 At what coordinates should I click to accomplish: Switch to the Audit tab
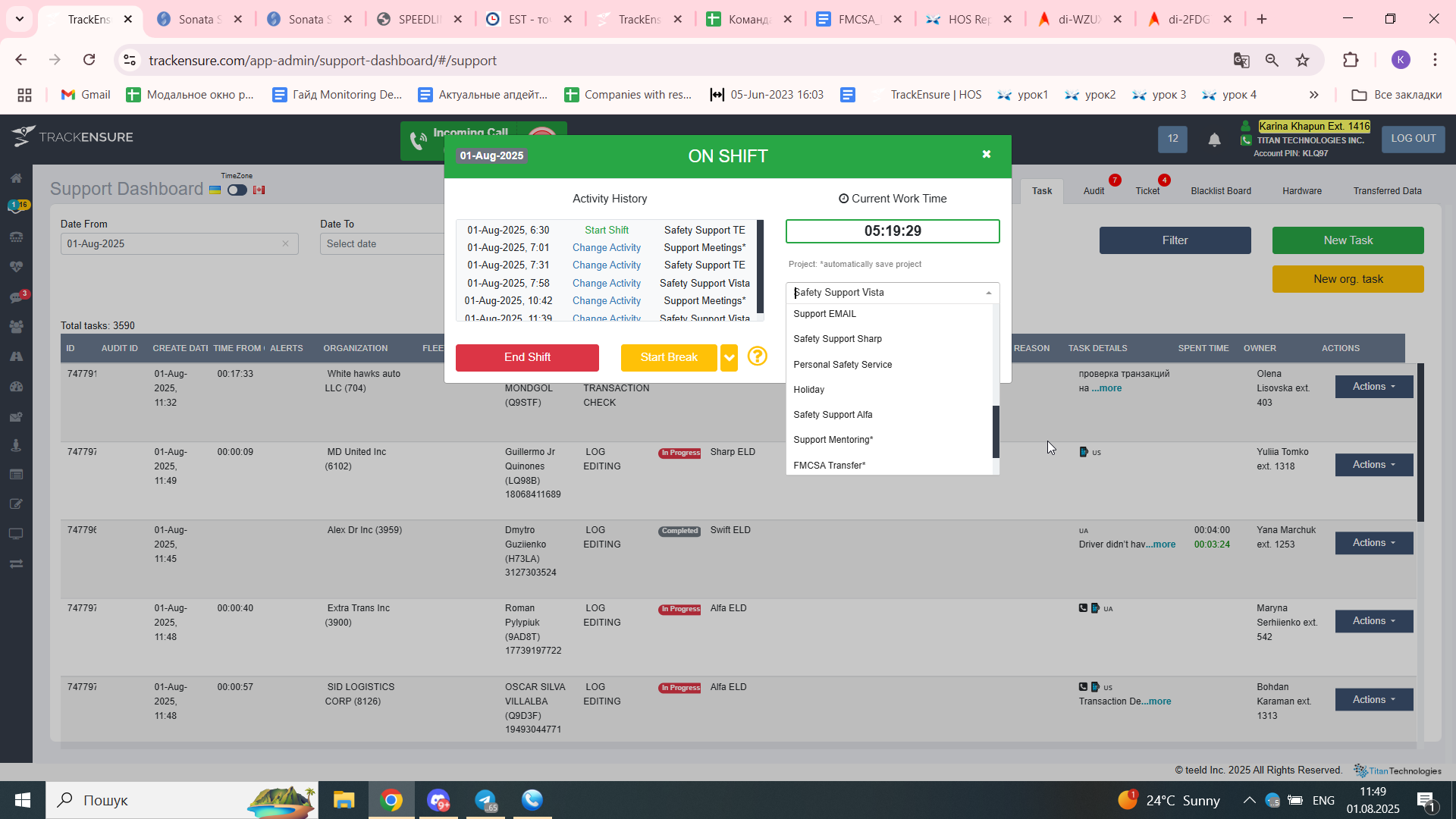coord(1094,191)
